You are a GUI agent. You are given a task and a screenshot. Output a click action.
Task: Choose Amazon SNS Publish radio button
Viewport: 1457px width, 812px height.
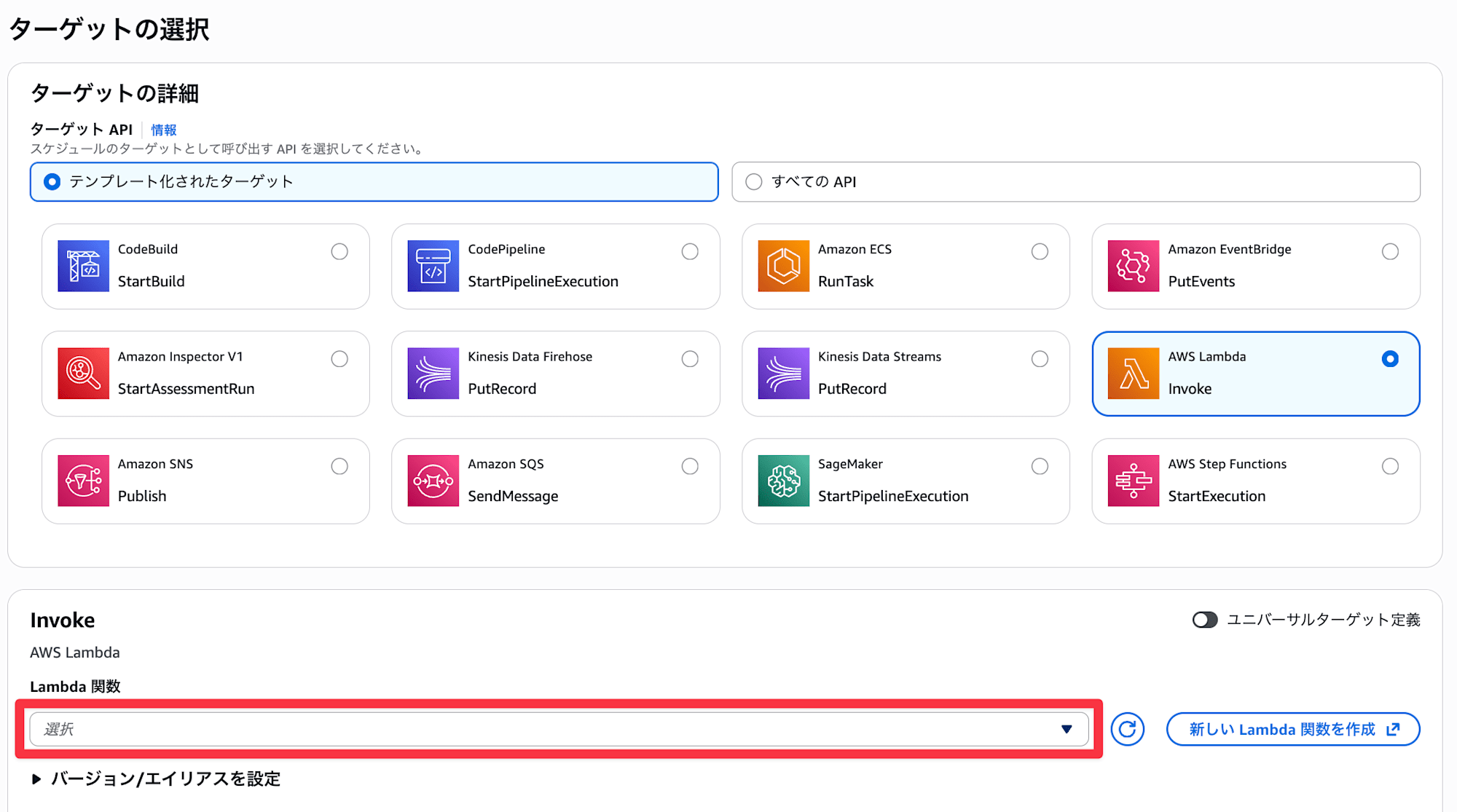tap(339, 466)
